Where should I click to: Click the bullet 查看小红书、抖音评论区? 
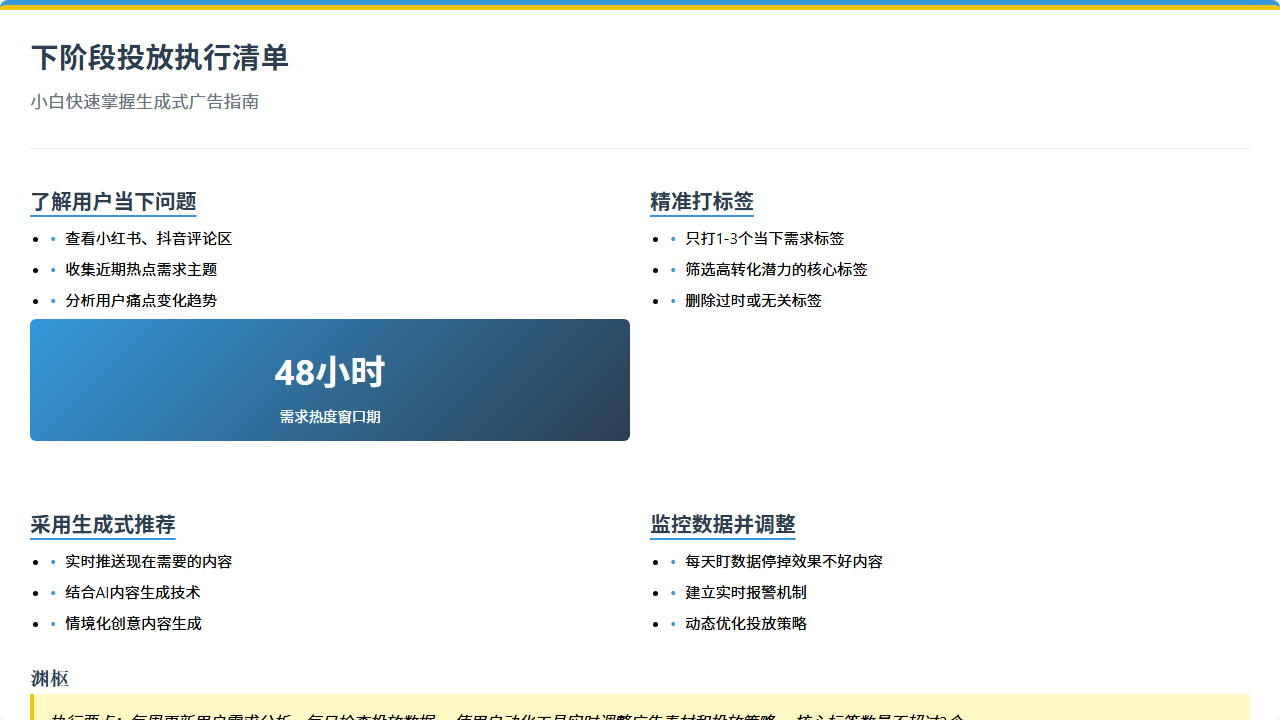click(149, 239)
